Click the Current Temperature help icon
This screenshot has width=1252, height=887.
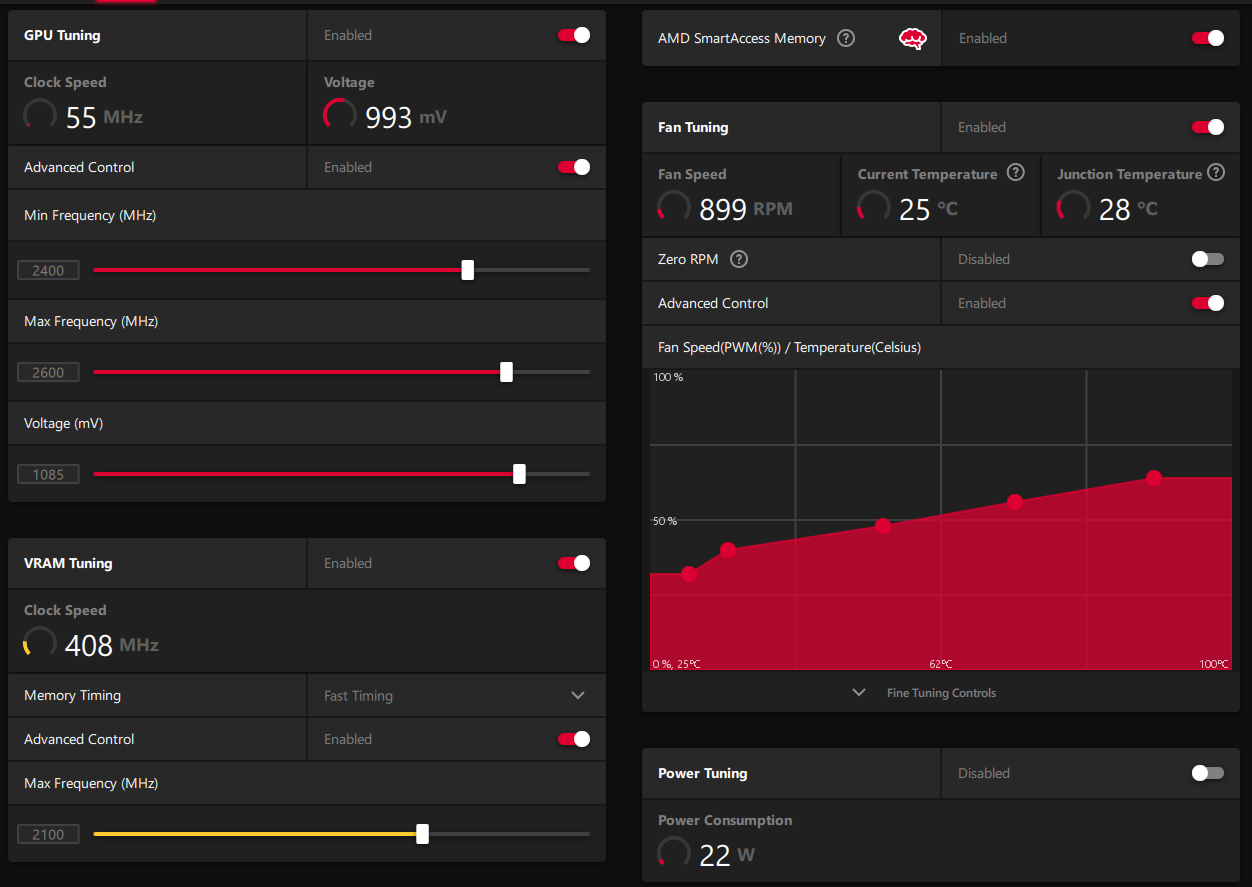1016,173
